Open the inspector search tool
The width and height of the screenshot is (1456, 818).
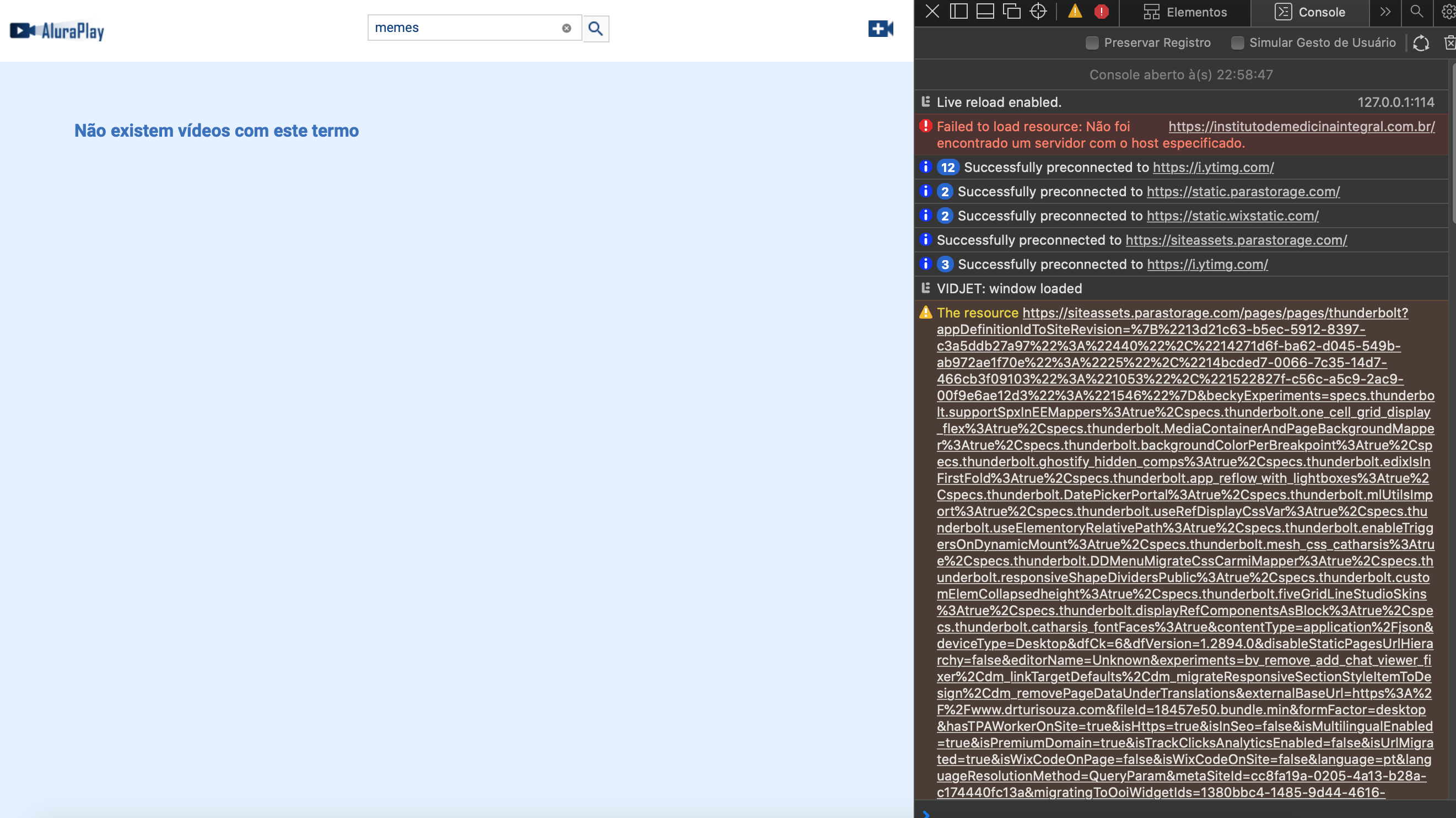click(x=1416, y=12)
